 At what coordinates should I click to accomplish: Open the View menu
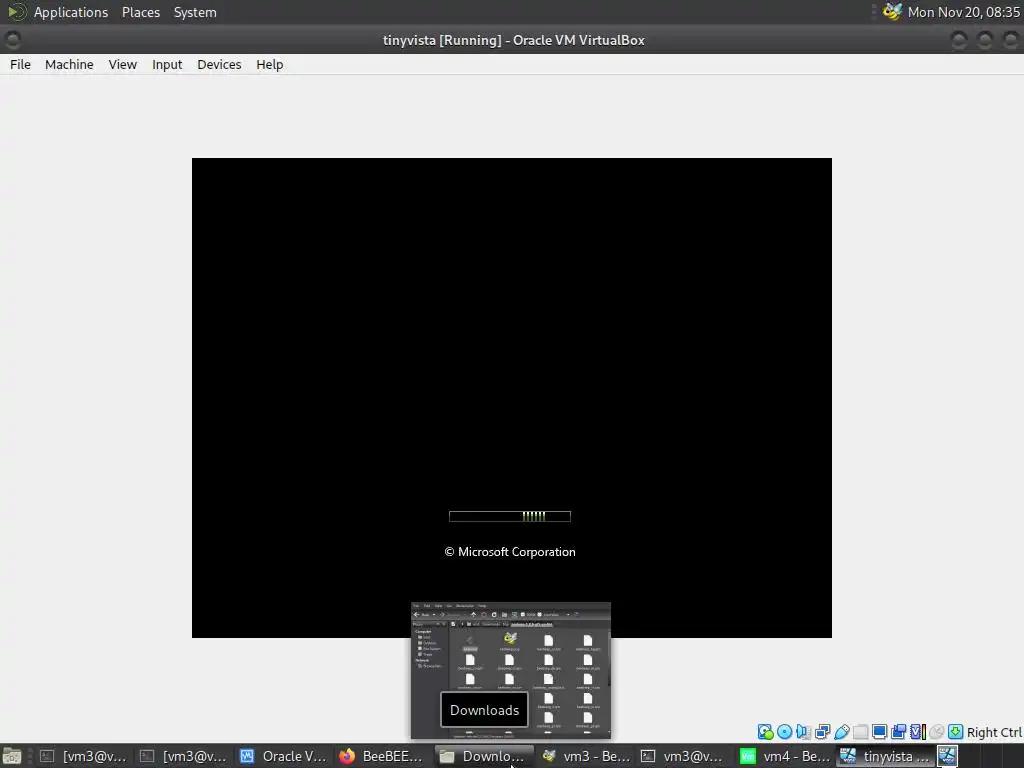coord(123,65)
